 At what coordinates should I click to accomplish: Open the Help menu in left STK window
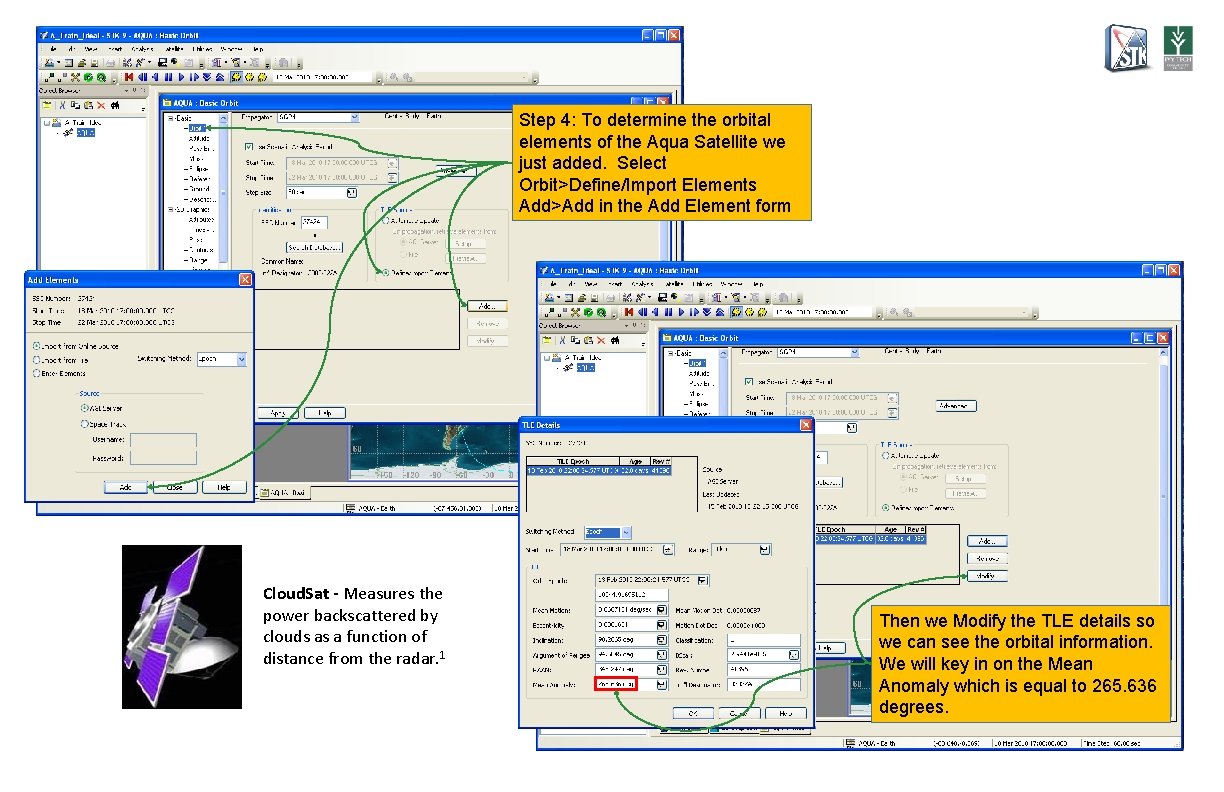point(258,49)
